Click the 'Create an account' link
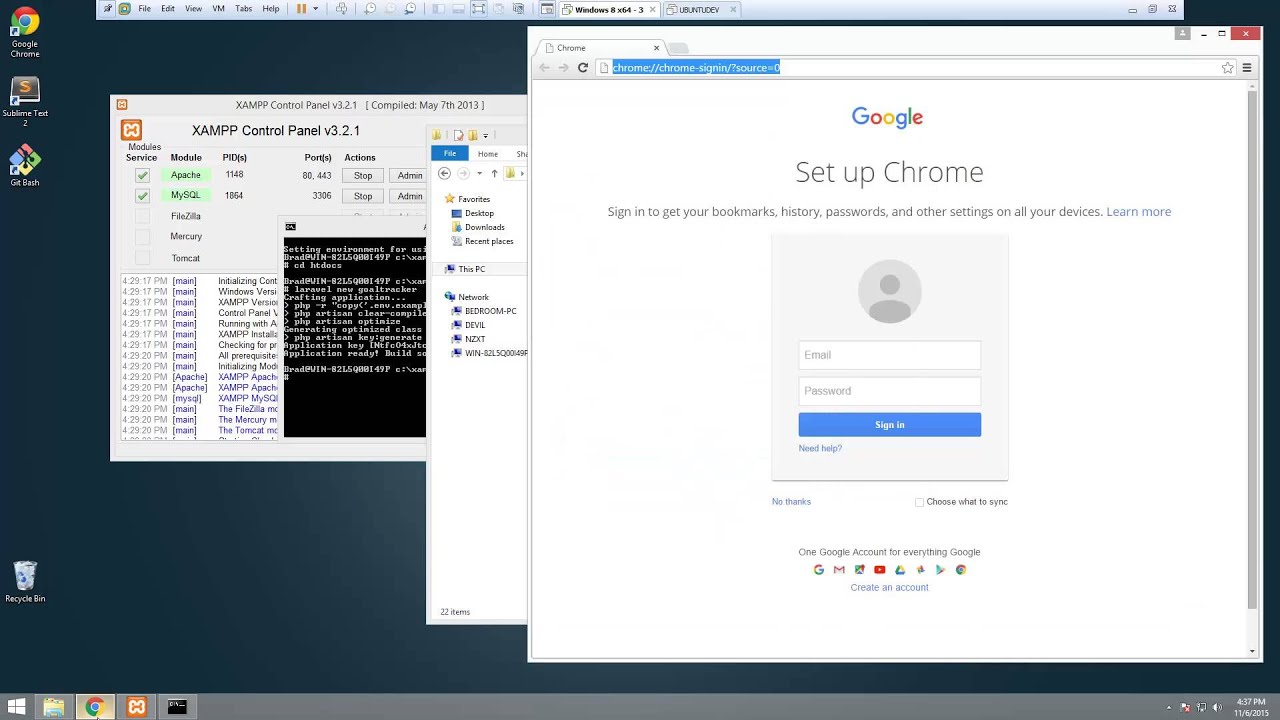 [x=889, y=587]
